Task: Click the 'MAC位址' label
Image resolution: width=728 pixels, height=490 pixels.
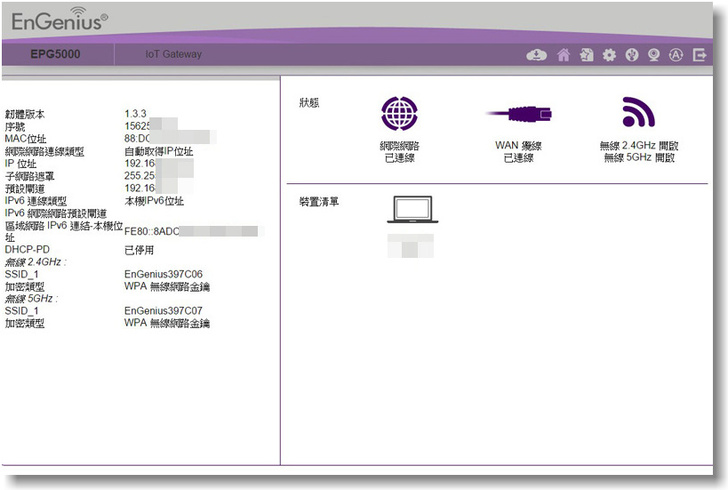Action: [26, 139]
